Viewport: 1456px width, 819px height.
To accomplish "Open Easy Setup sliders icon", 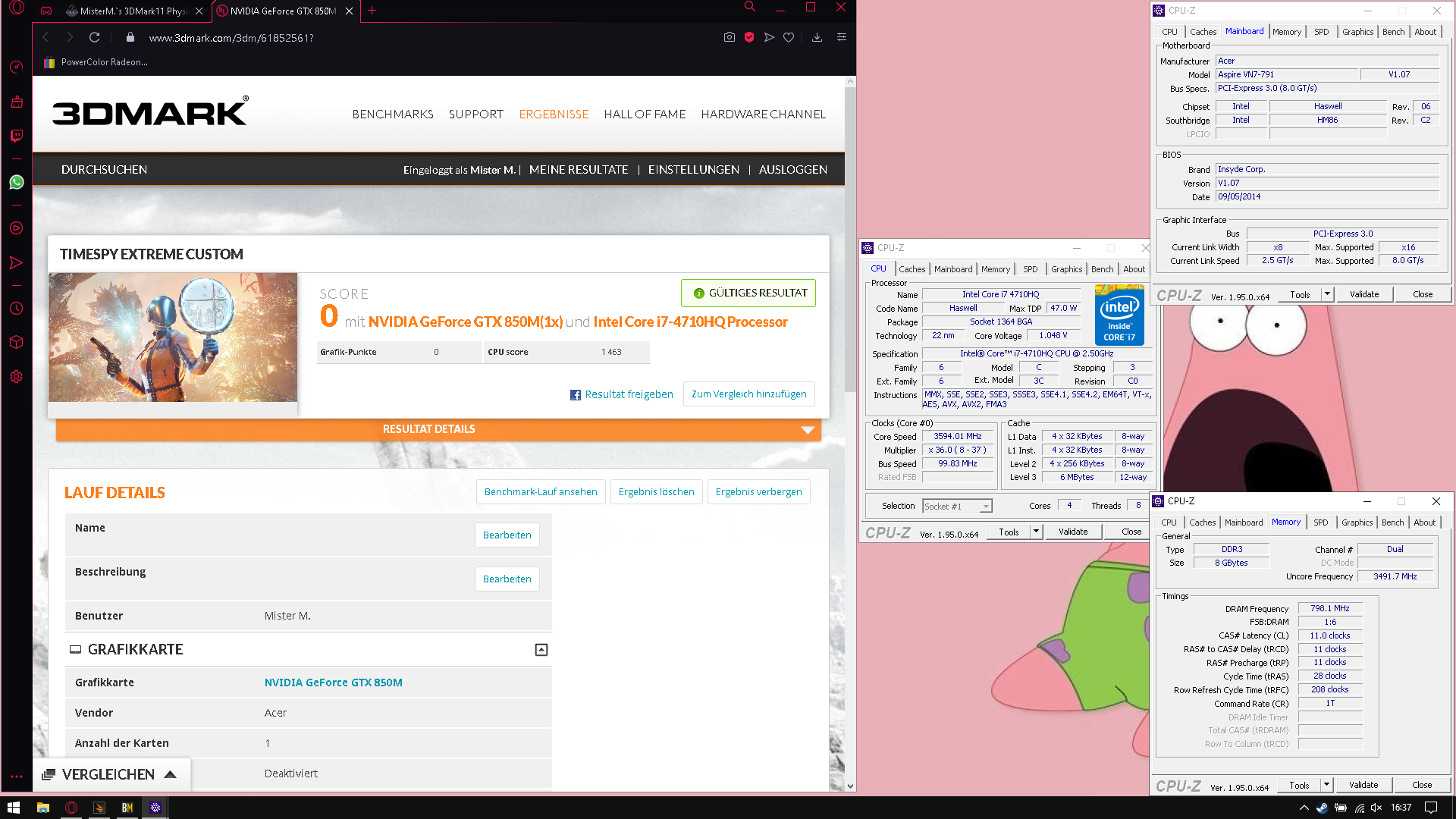I will click(841, 37).
